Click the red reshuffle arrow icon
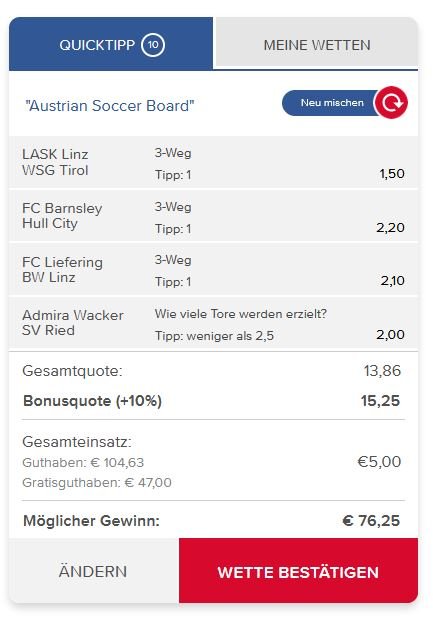Image resolution: width=433 pixels, height=618 pixels. tap(391, 103)
